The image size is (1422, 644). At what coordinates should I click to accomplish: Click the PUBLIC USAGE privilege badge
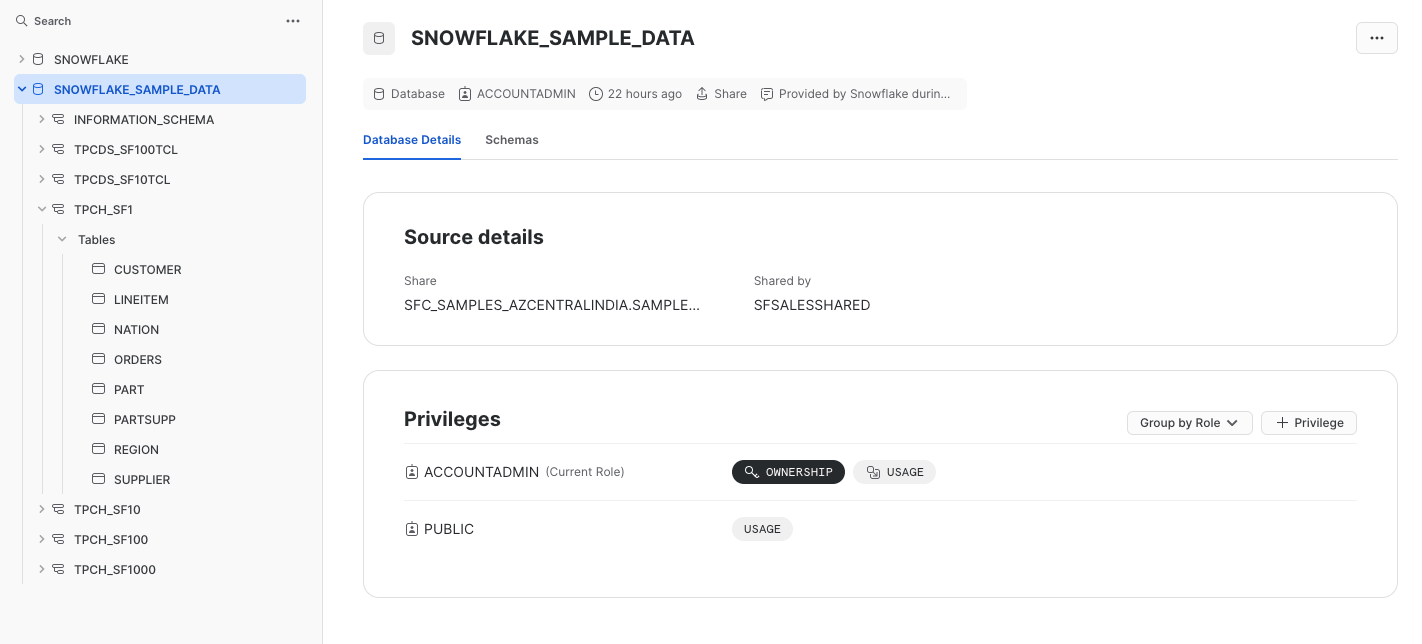click(x=762, y=529)
